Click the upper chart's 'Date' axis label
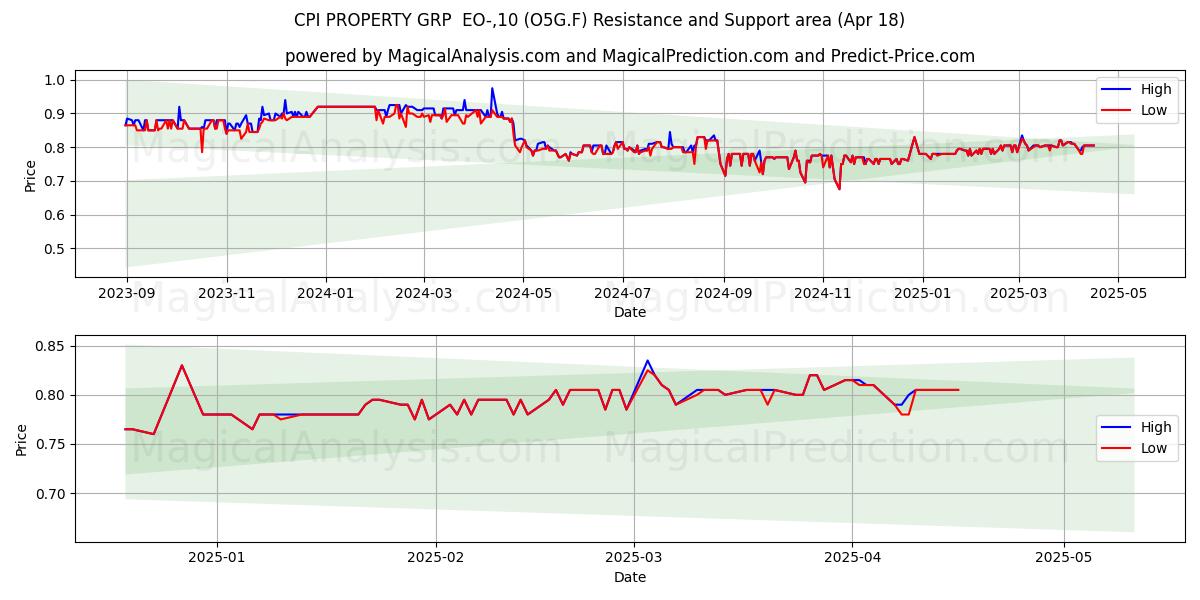Viewport: 1200px width, 600px height. click(630, 312)
